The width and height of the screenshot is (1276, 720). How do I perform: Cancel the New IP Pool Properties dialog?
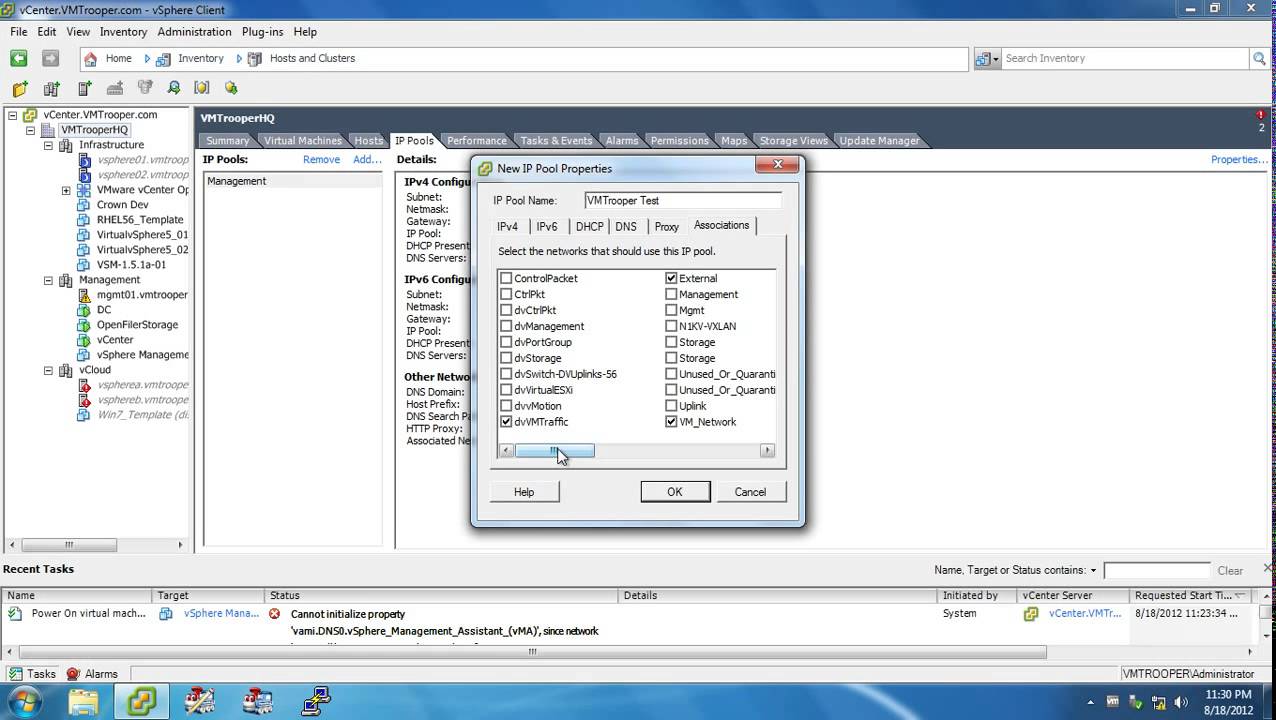point(750,492)
